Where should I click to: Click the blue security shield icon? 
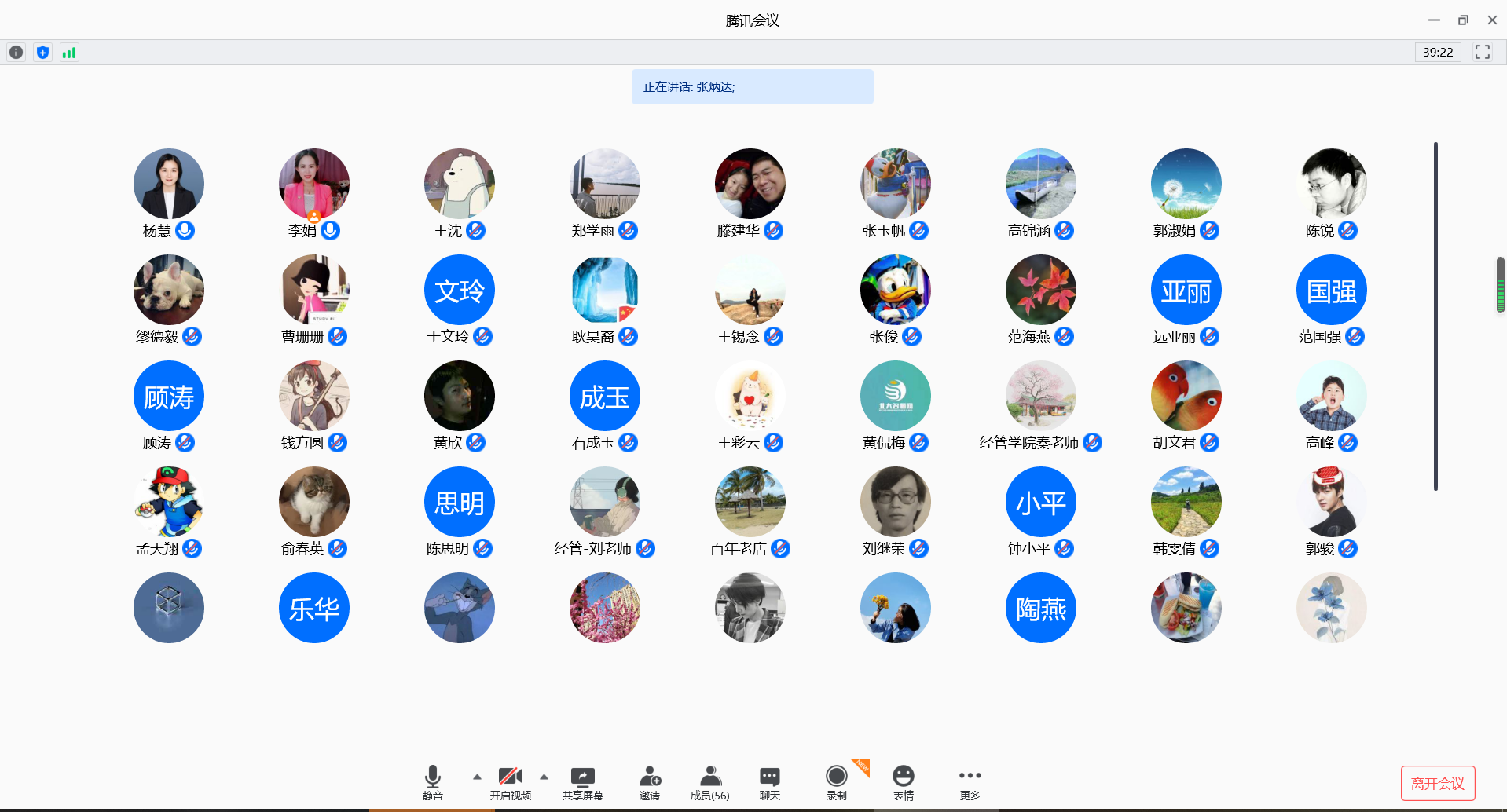coord(42,53)
